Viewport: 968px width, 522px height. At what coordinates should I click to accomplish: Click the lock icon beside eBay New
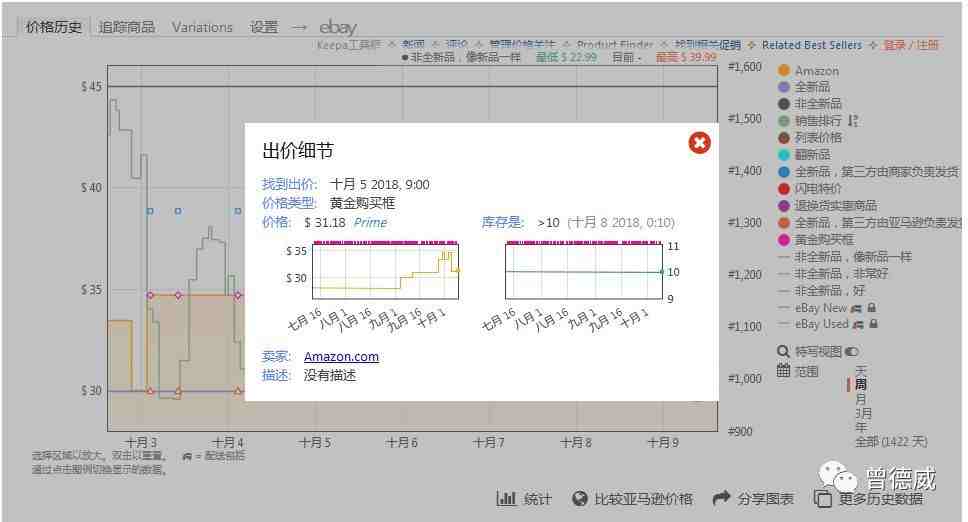[871, 307]
